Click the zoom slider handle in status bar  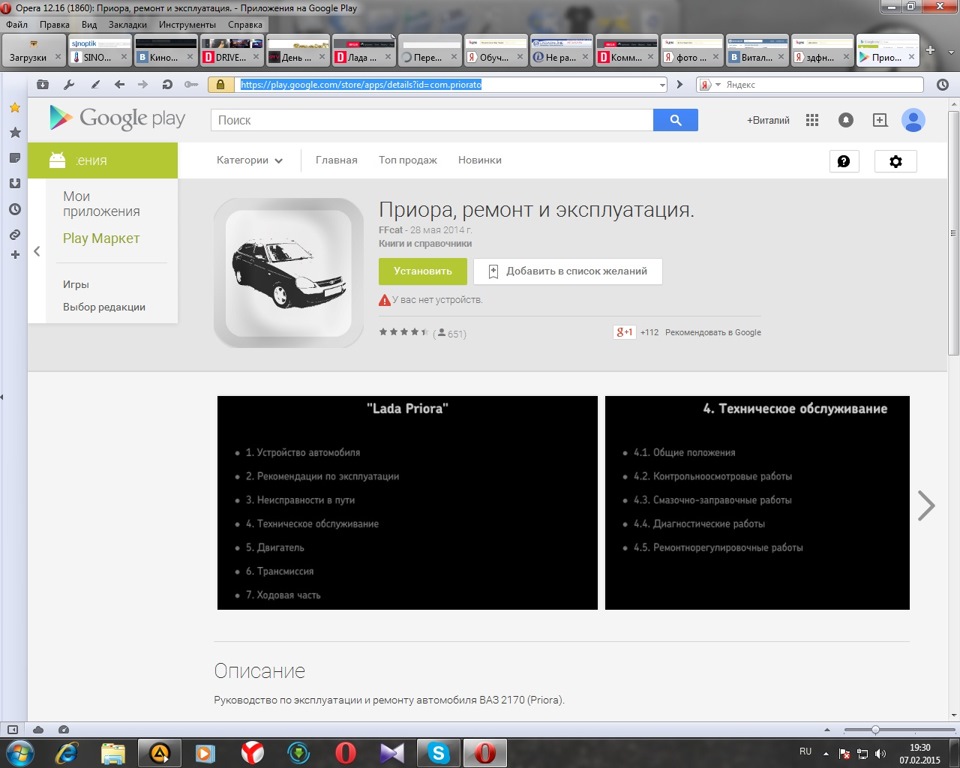click(x=876, y=729)
